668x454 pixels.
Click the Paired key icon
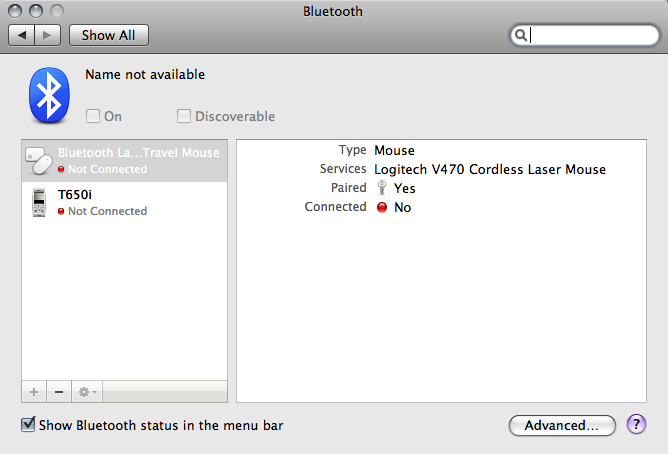pyautogui.click(x=382, y=188)
